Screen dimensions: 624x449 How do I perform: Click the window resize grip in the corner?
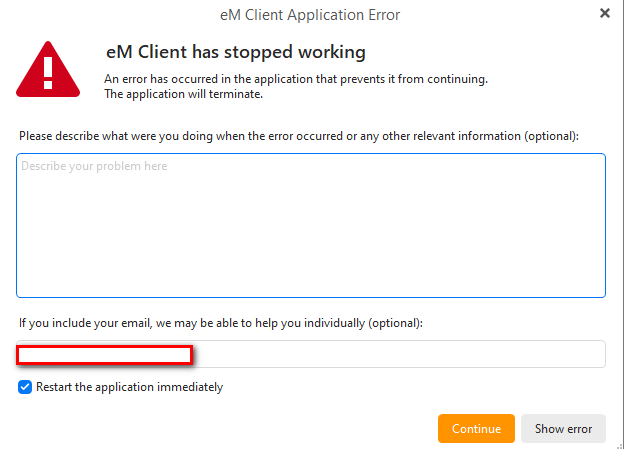coord(620,445)
